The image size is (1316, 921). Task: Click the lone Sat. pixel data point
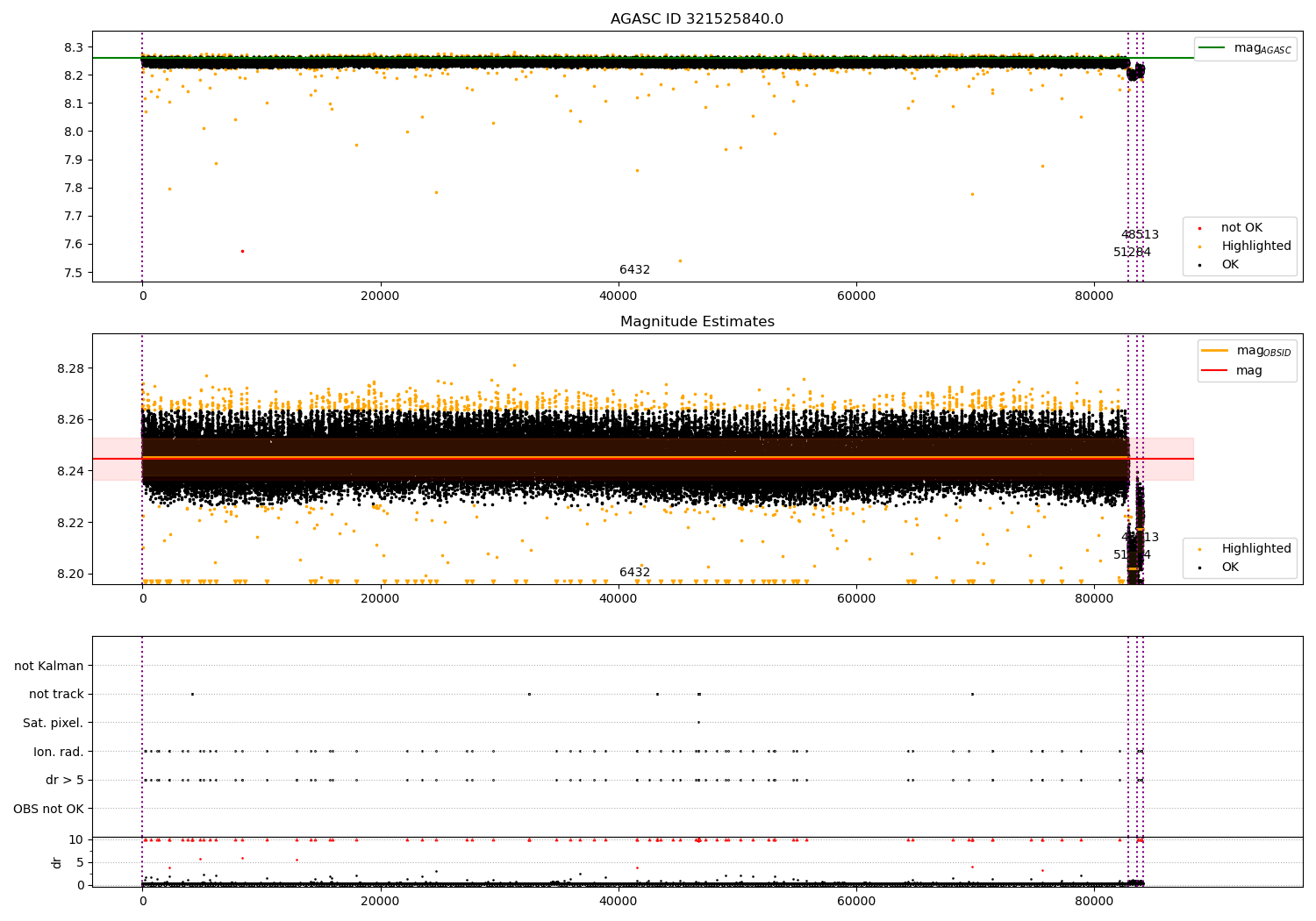click(x=698, y=723)
